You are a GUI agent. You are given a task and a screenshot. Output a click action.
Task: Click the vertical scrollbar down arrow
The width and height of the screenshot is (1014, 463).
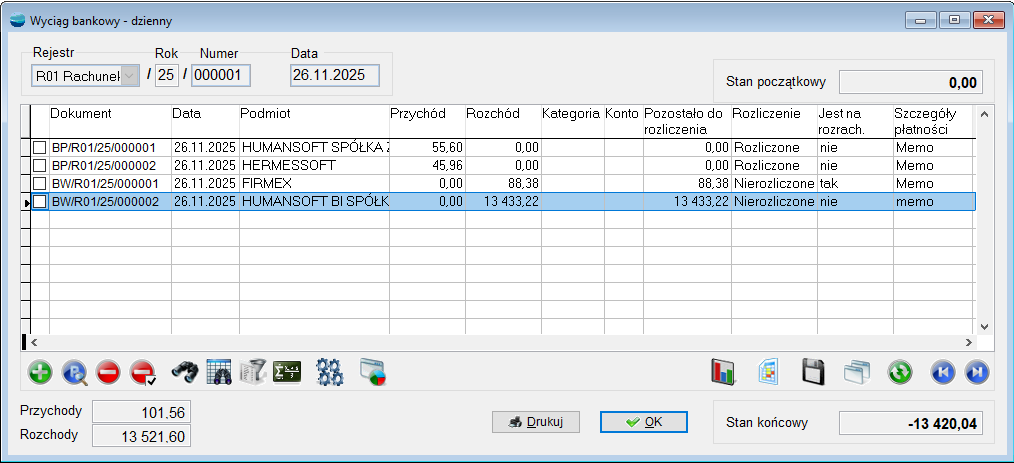coord(983,326)
